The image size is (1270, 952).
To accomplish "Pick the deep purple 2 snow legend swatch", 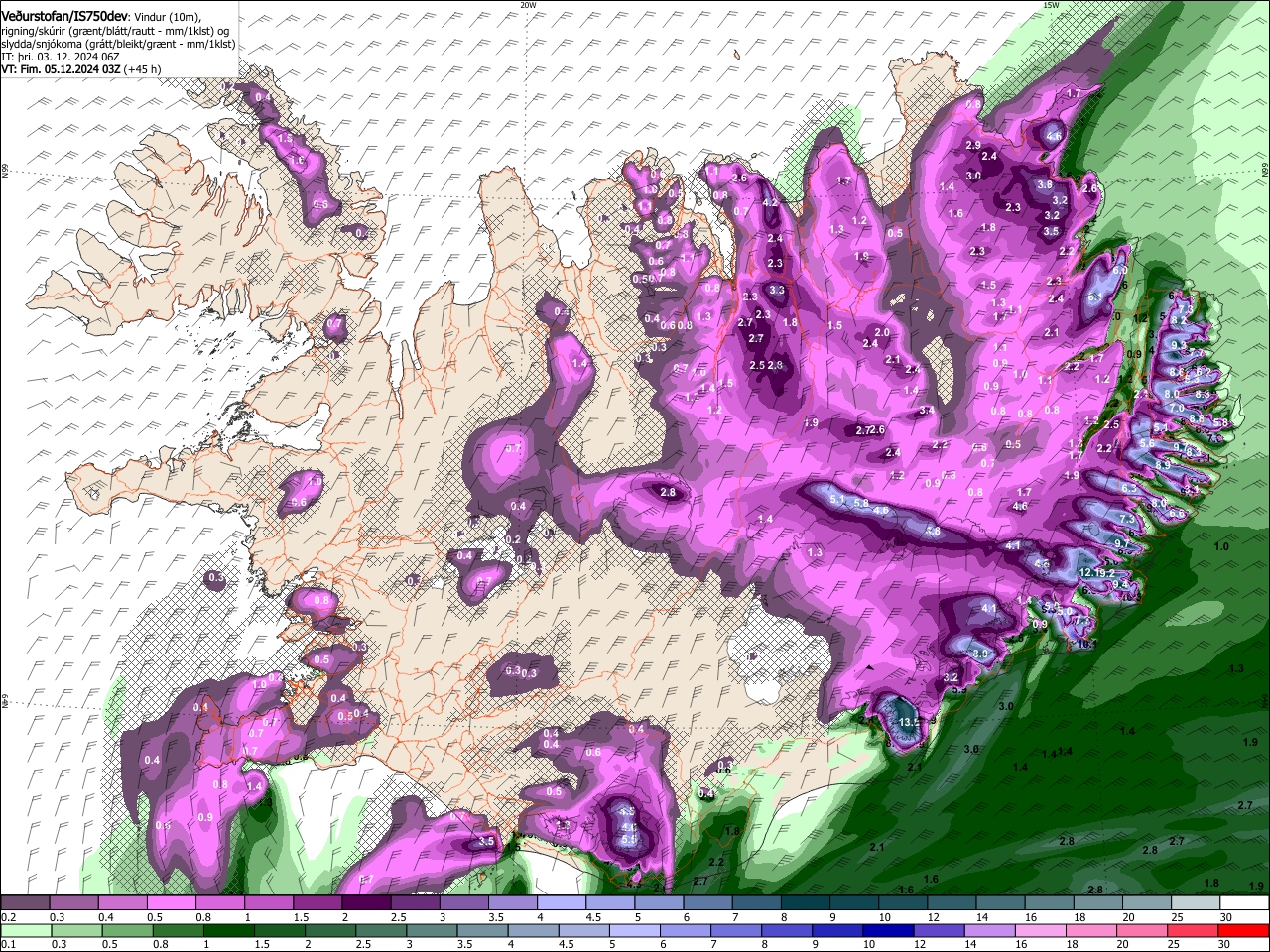I will (x=366, y=903).
